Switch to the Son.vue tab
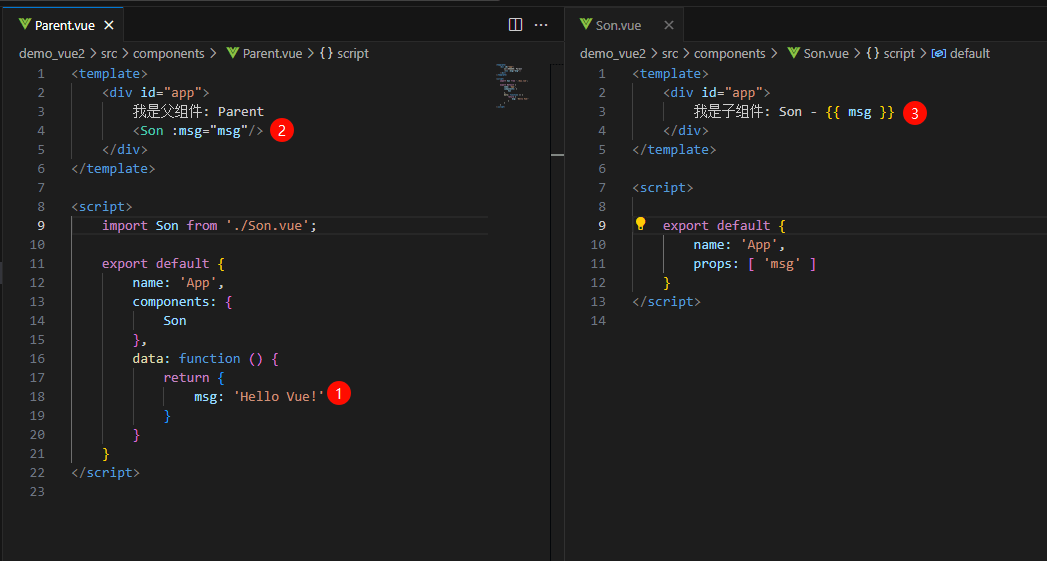 [618, 26]
